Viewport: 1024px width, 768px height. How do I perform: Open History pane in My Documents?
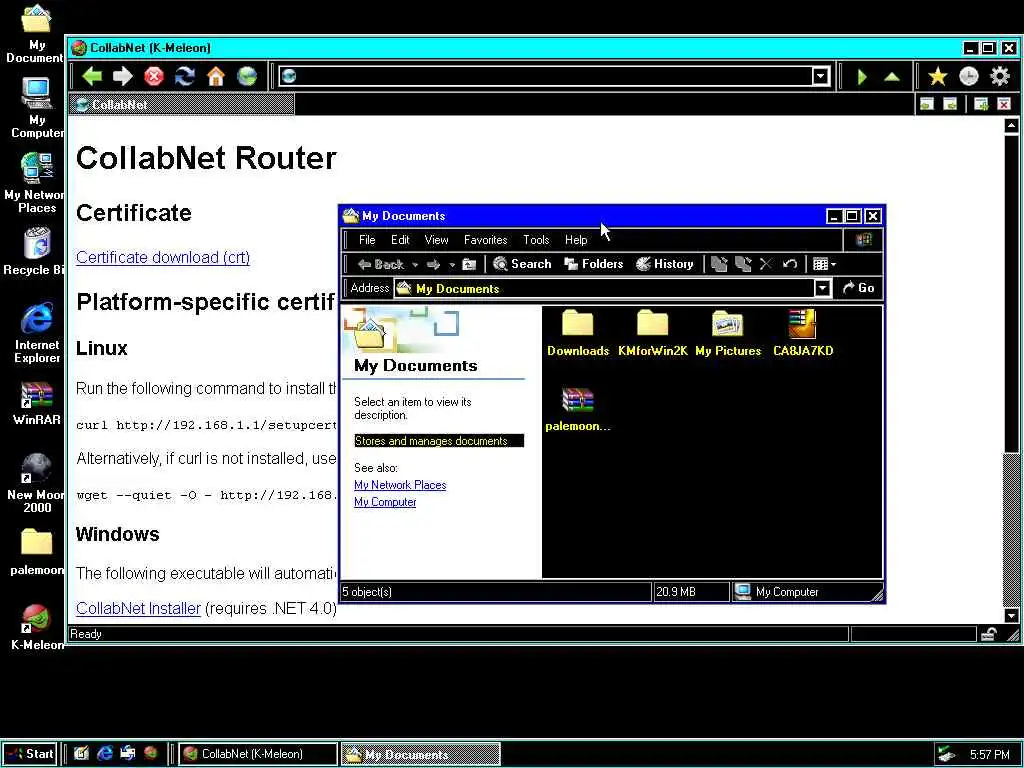coord(665,264)
